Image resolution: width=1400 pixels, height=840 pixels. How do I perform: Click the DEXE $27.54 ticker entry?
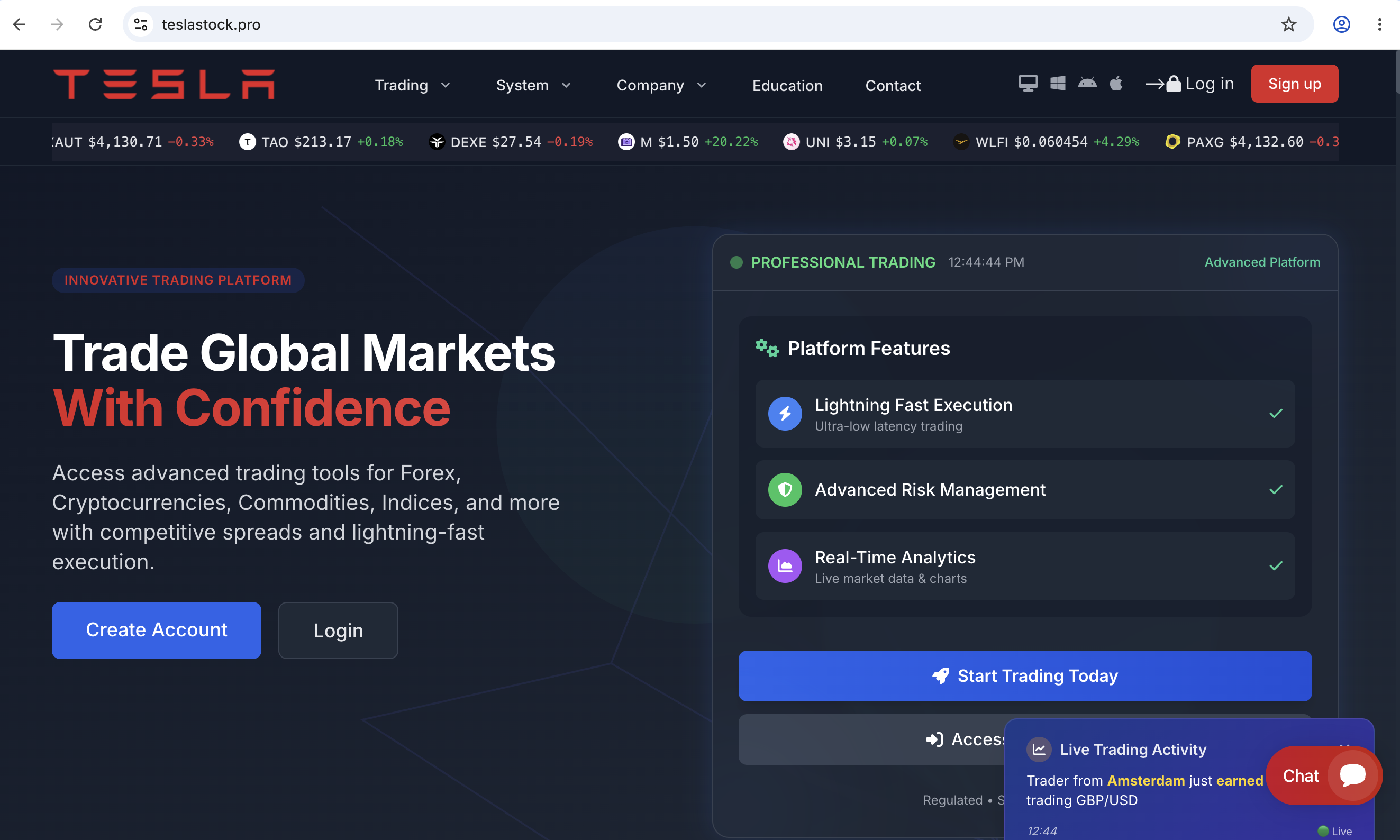pyautogui.click(x=510, y=142)
